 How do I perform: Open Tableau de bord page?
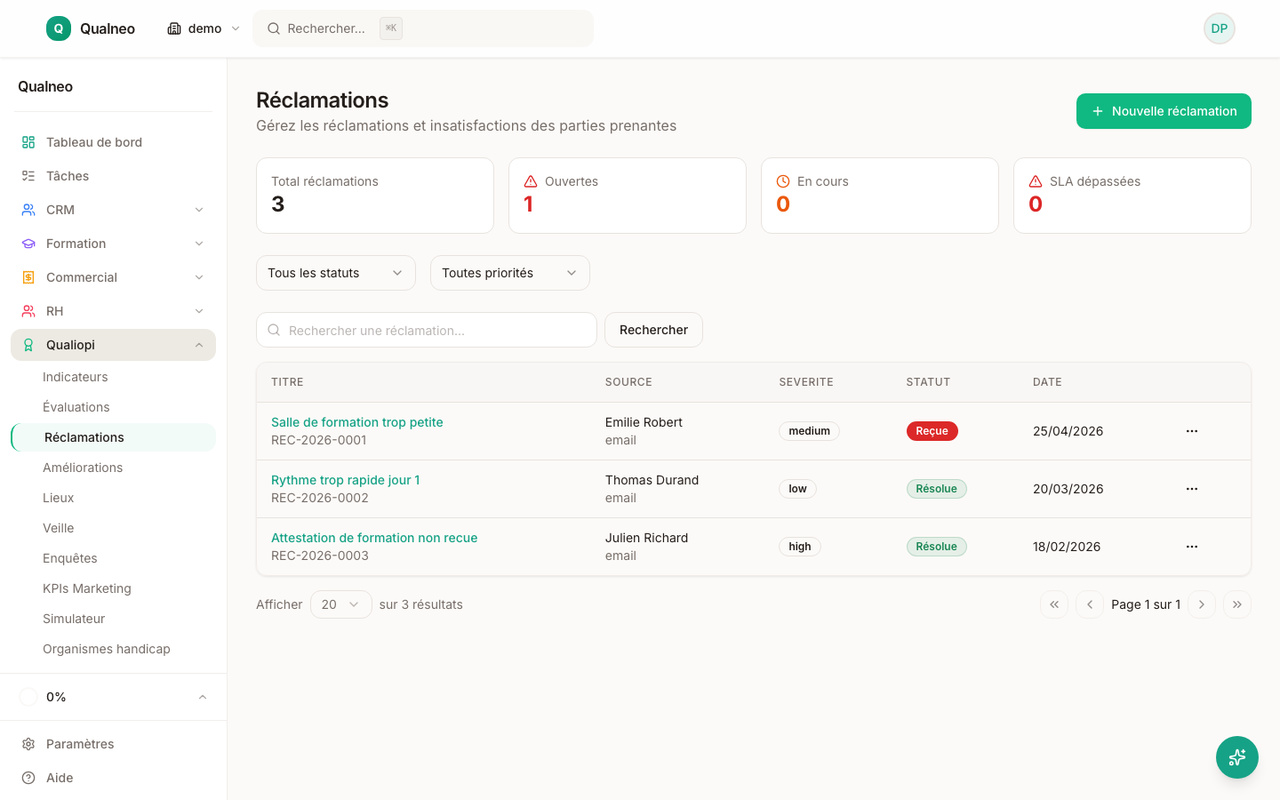click(x=94, y=142)
